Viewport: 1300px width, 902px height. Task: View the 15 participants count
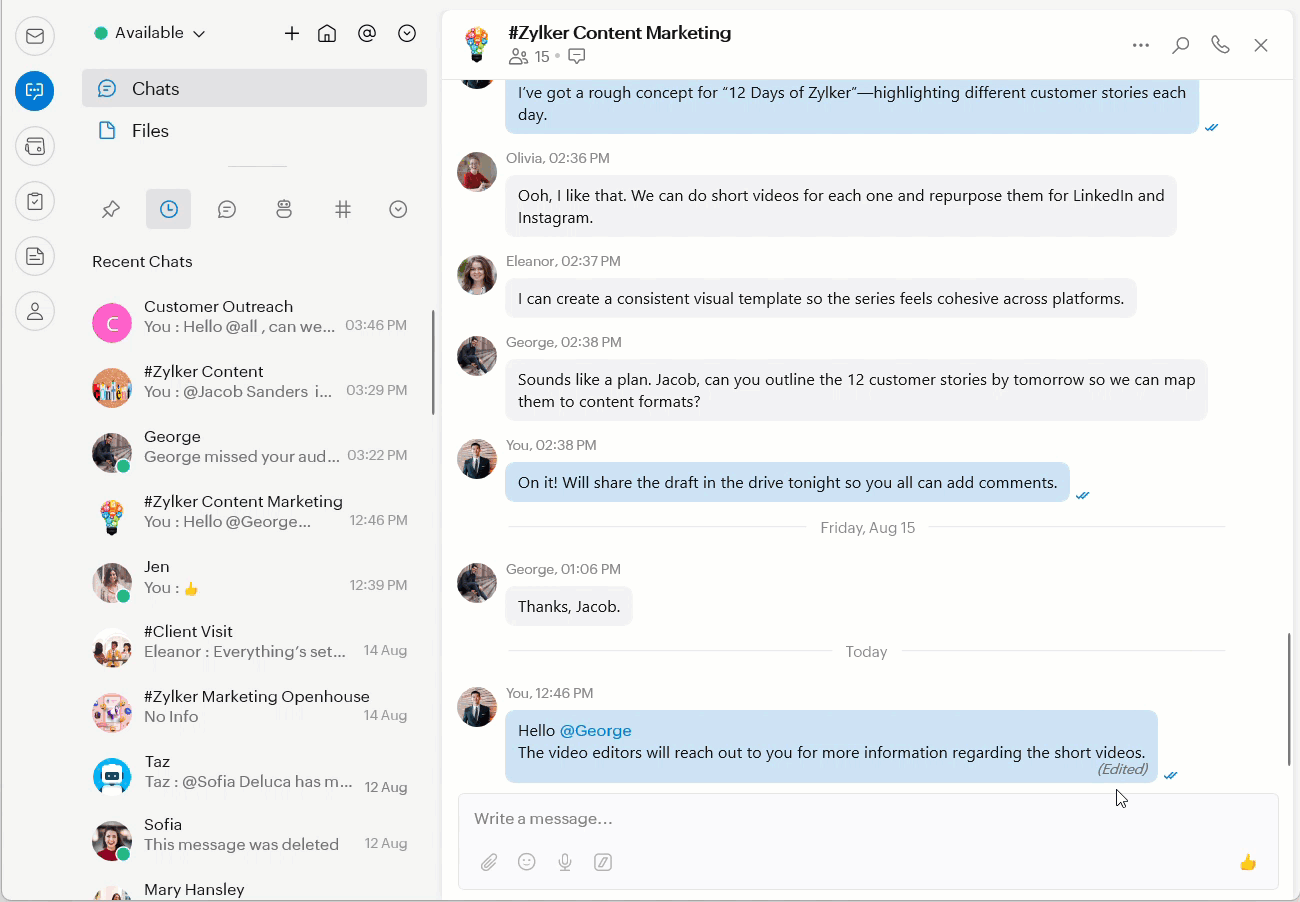[x=530, y=57]
